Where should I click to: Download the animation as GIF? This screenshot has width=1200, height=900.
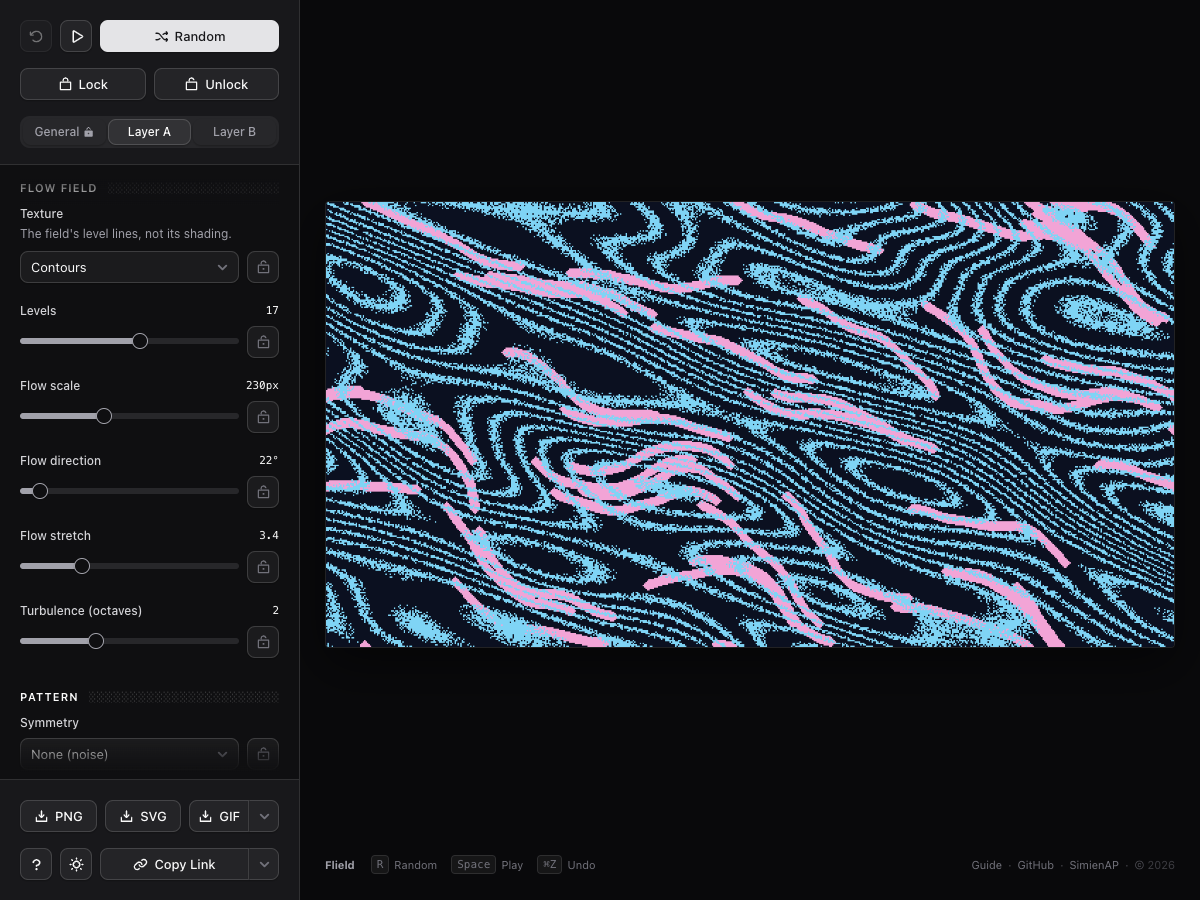pyautogui.click(x=219, y=816)
